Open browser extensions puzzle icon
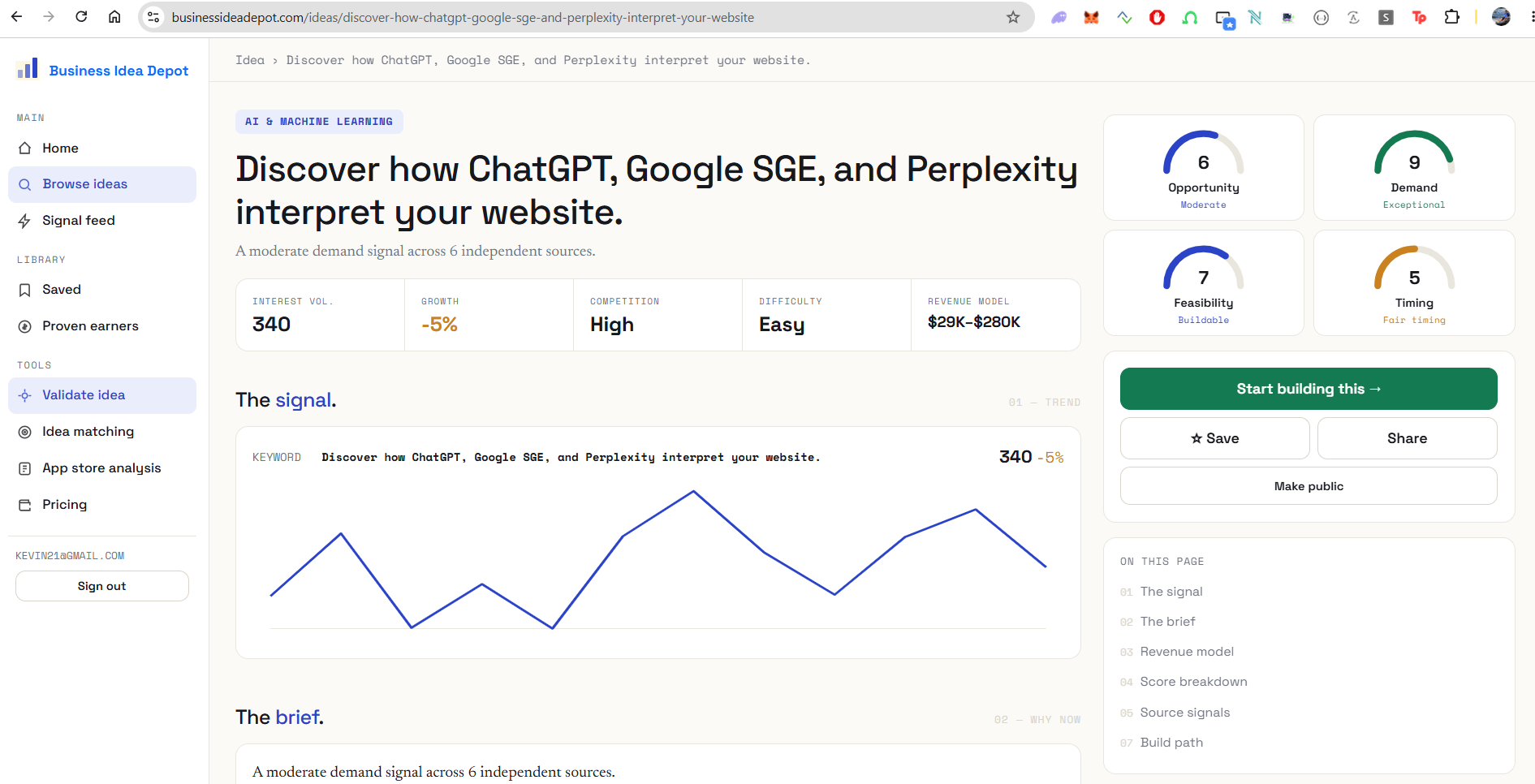The image size is (1535, 784). tap(1451, 17)
